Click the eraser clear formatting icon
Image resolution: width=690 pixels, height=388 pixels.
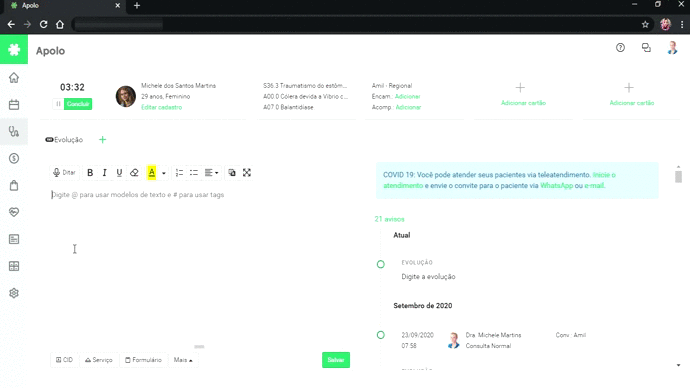(134, 173)
